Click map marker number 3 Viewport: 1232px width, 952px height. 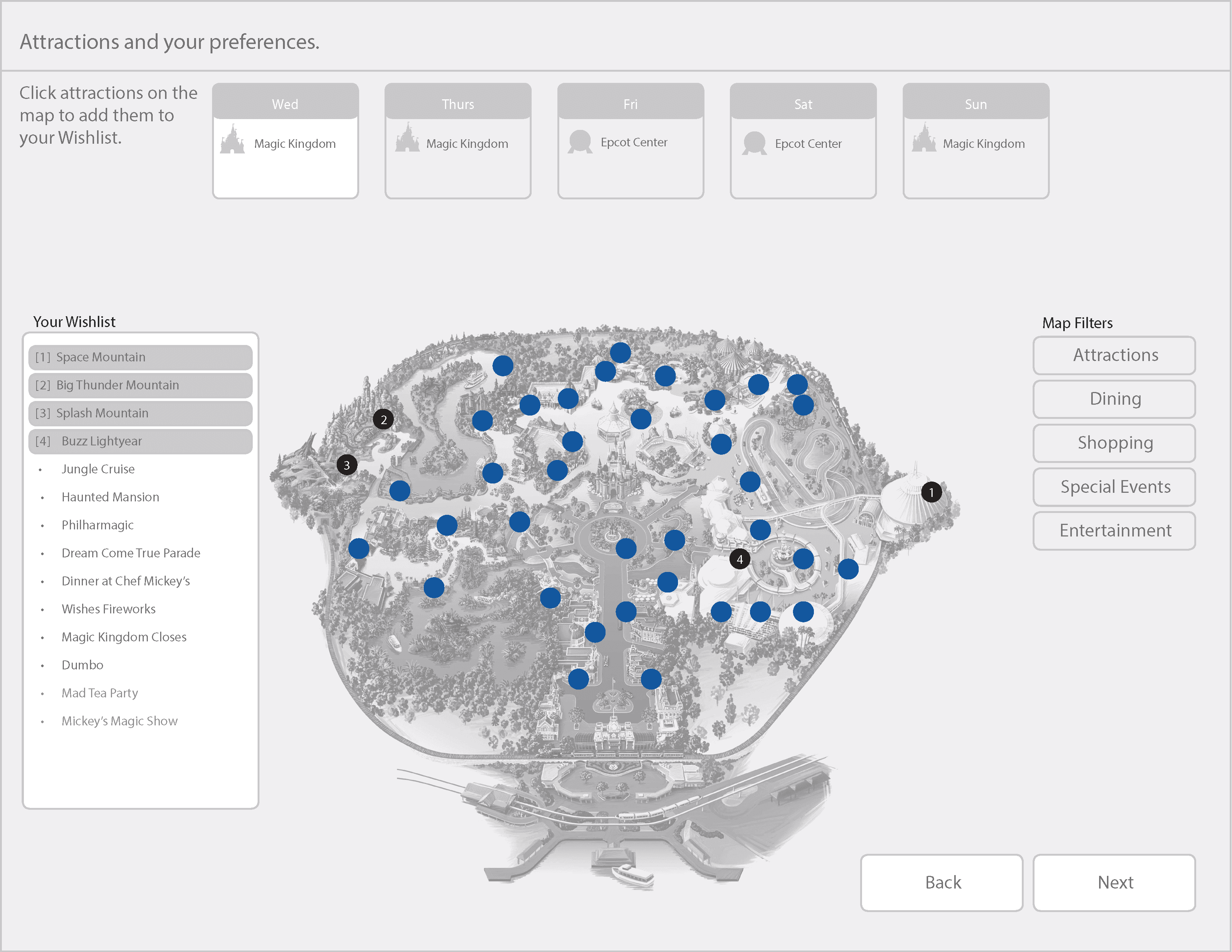(347, 465)
